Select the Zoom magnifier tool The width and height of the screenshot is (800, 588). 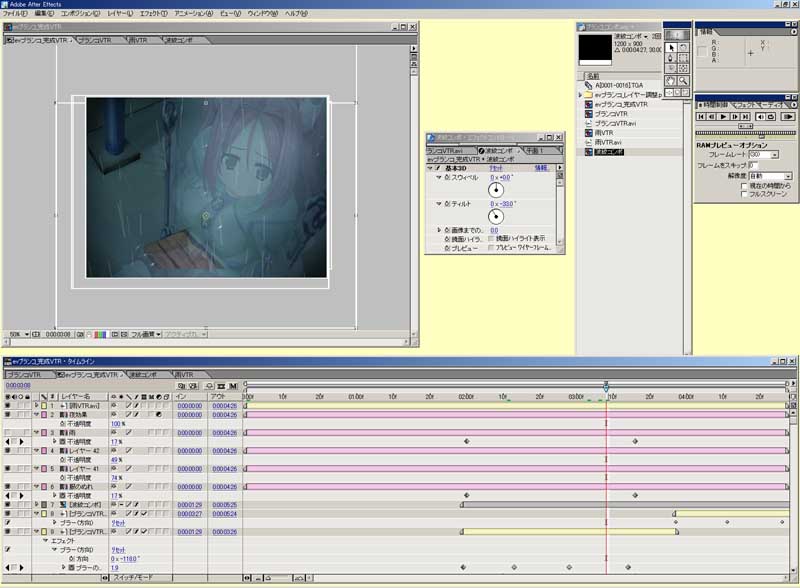683,81
